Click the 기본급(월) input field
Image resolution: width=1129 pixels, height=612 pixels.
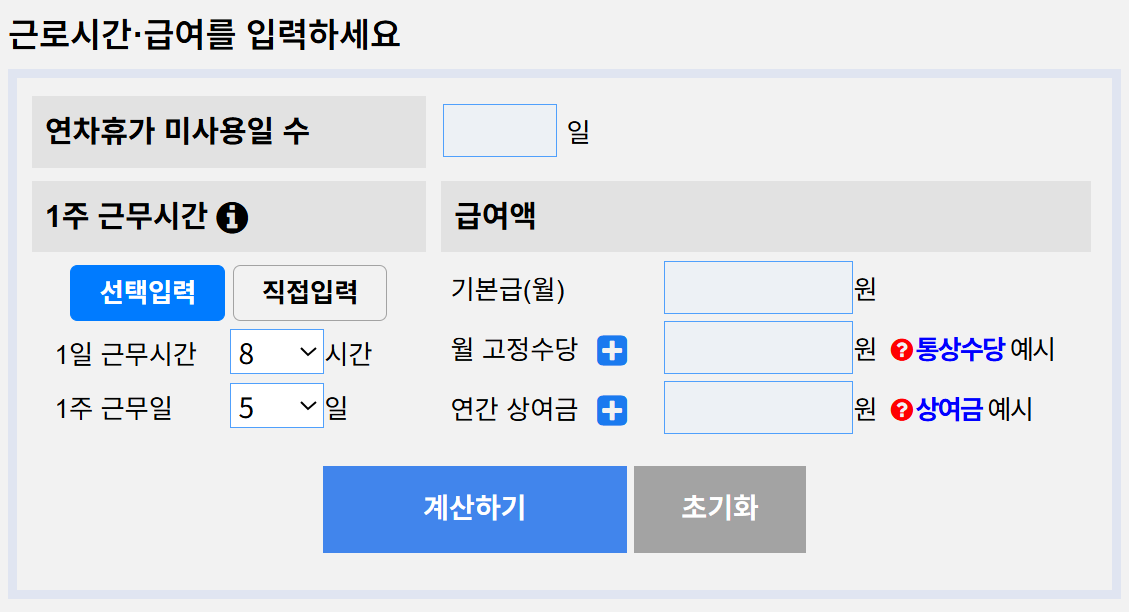pyautogui.click(x=757, y=287)
